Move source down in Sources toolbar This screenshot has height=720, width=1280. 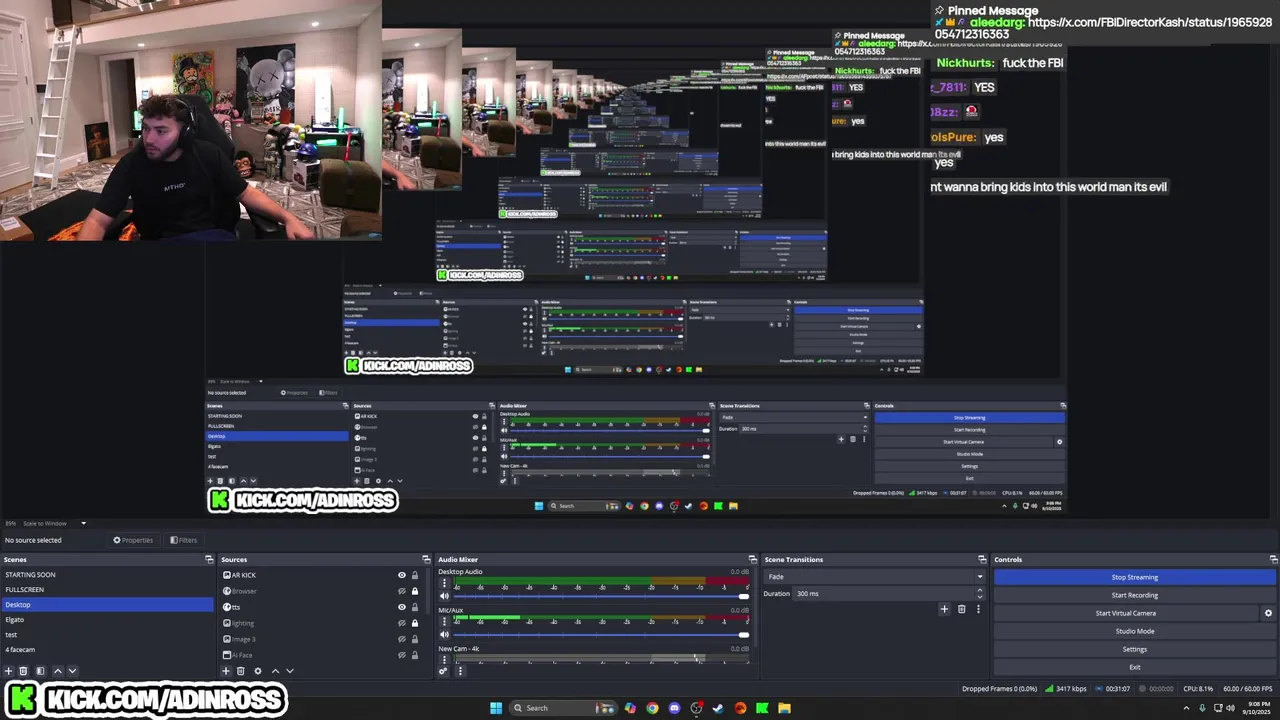(290, 671)
